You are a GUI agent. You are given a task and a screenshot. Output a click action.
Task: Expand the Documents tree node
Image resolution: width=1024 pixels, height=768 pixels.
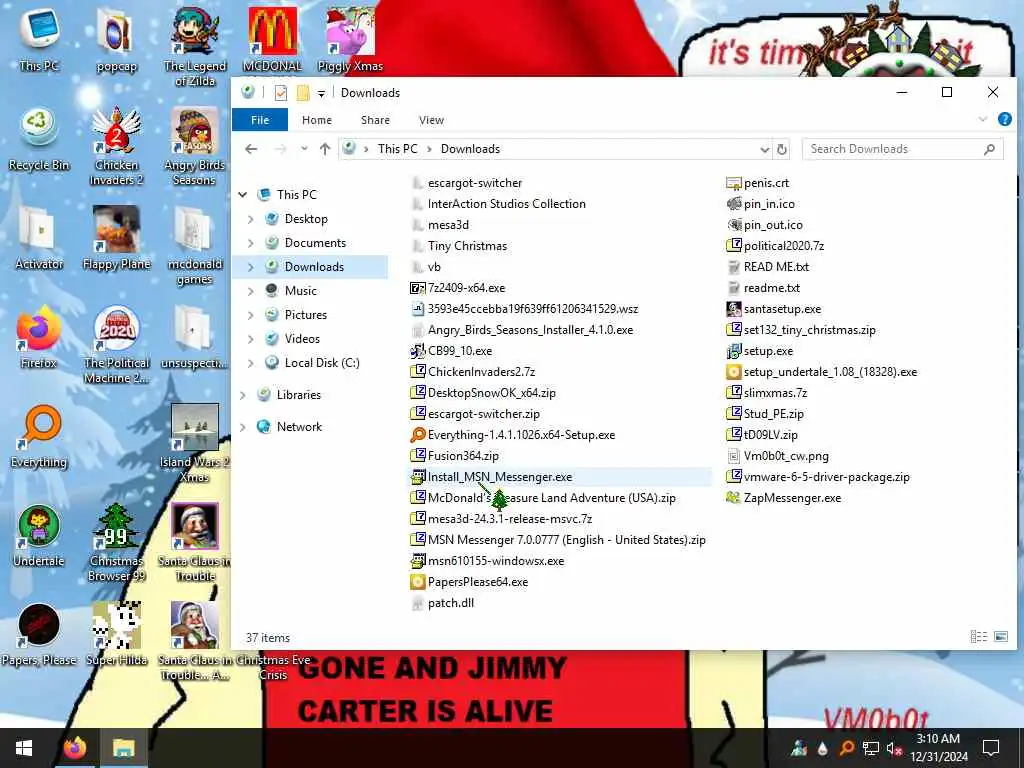click(251, 243)
